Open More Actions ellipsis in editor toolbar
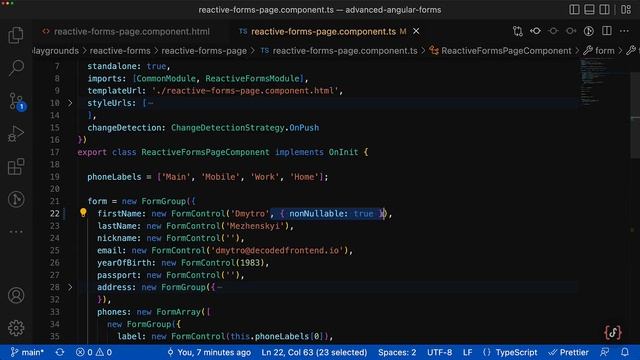 [624, 31]
